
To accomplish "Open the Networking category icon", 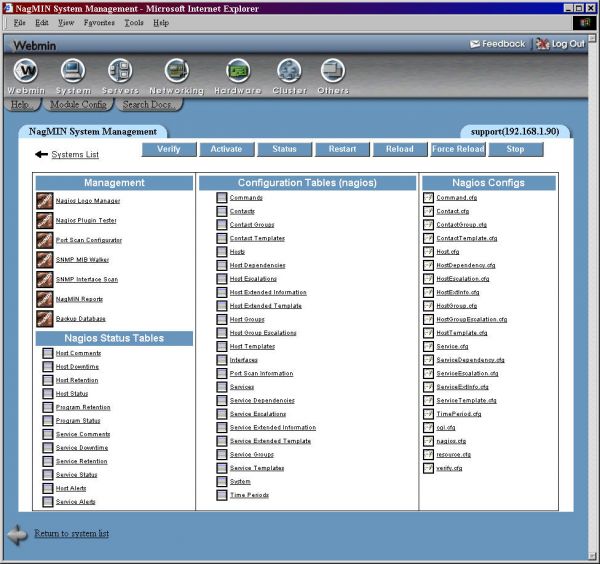I will (x=176, y=72).
